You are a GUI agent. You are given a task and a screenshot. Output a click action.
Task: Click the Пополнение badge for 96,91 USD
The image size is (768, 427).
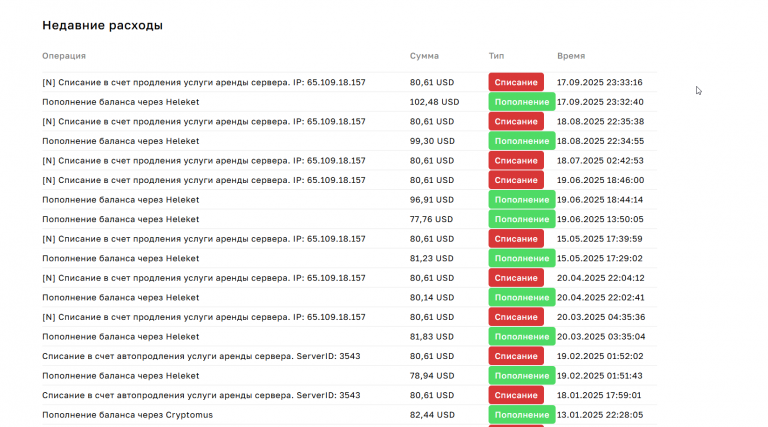coord(522,200)
